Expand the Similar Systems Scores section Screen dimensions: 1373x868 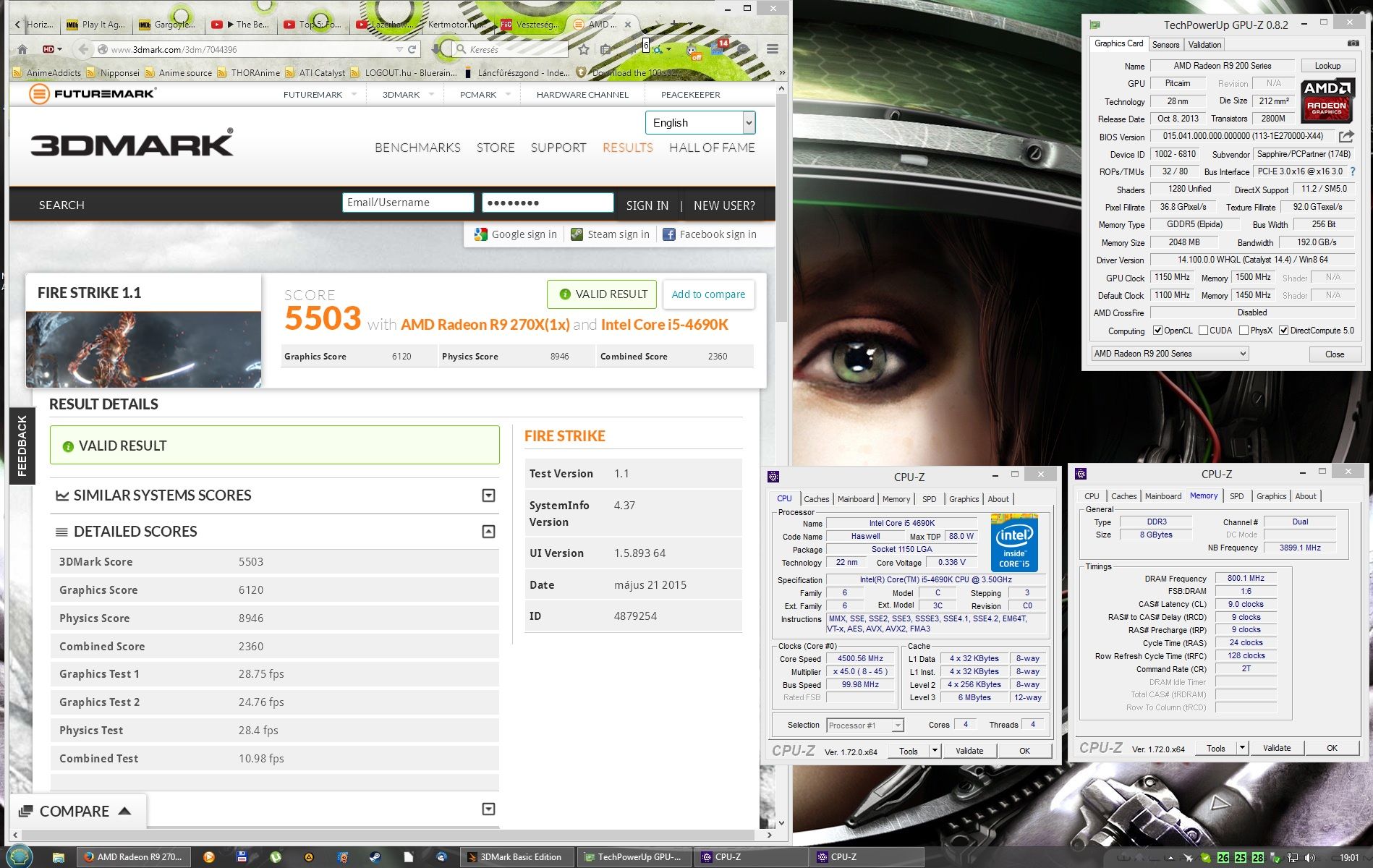click(x=488, y=495)
